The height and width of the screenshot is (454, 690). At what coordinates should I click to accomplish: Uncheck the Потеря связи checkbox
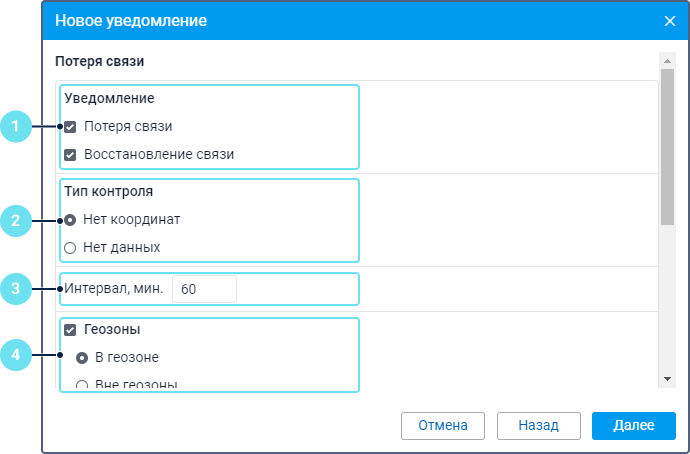(71, 127)
